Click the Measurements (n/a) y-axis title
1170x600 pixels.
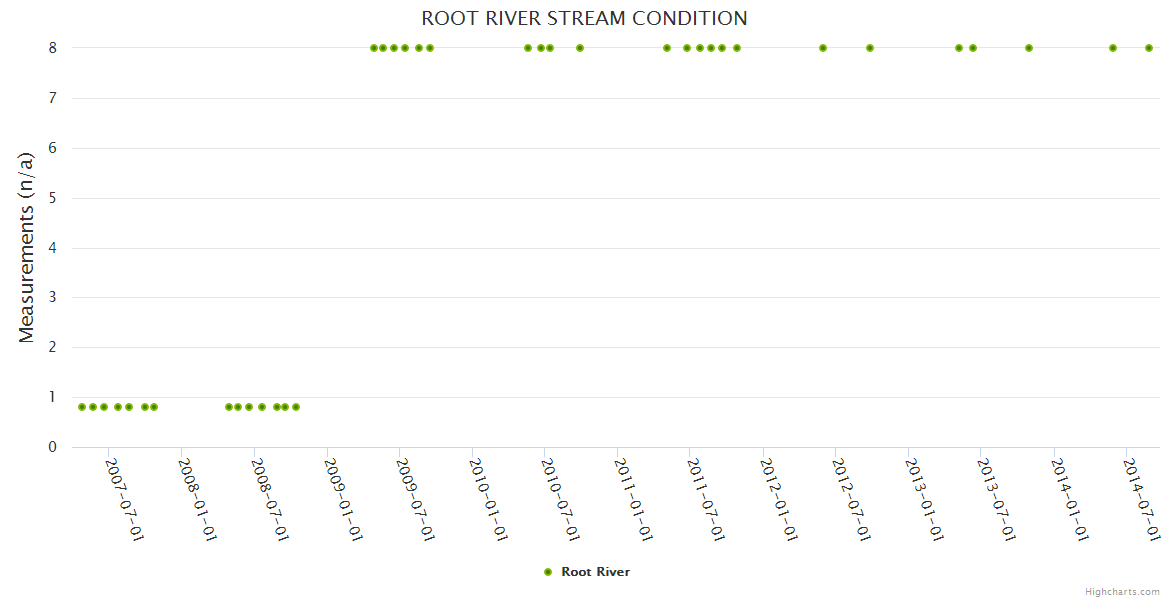coord(27,247)
